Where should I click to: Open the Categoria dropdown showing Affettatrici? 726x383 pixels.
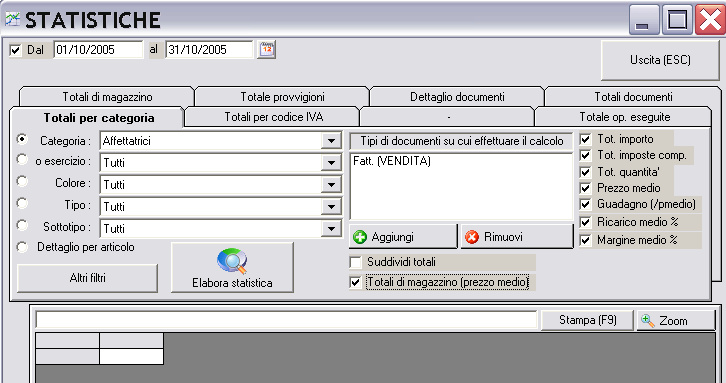(331, 141)
